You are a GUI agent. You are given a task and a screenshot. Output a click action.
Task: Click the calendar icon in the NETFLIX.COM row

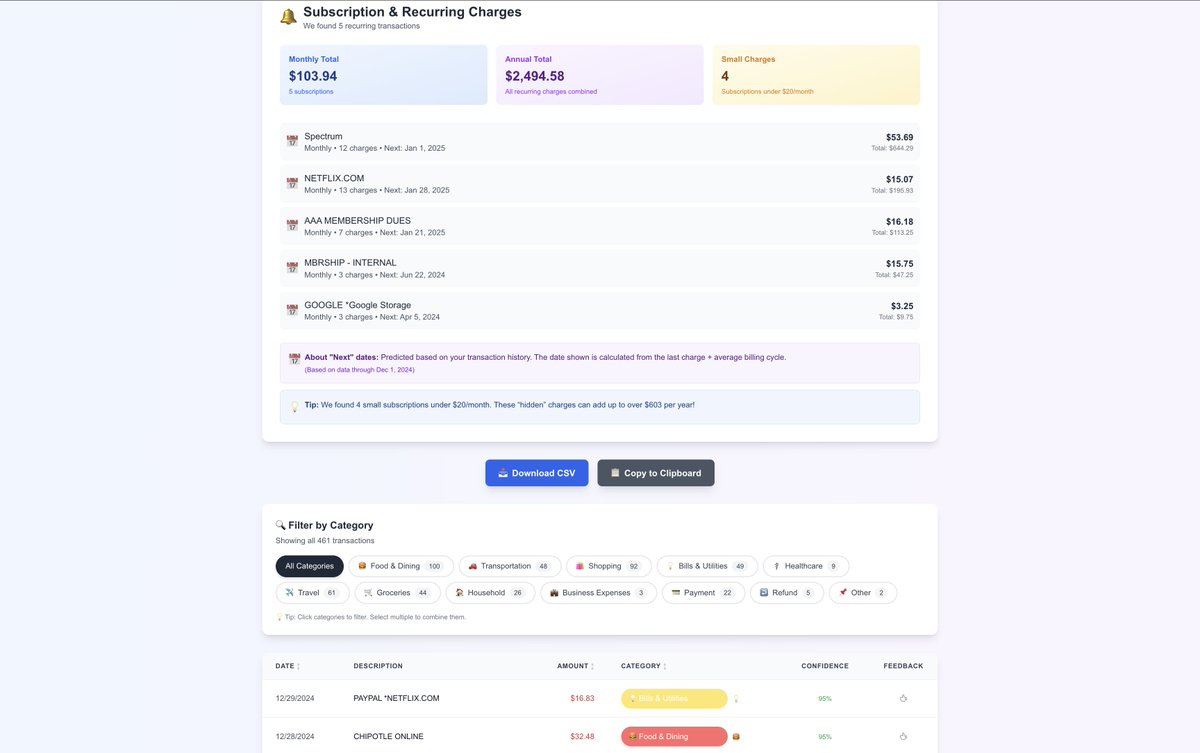(x=292, y=184)
